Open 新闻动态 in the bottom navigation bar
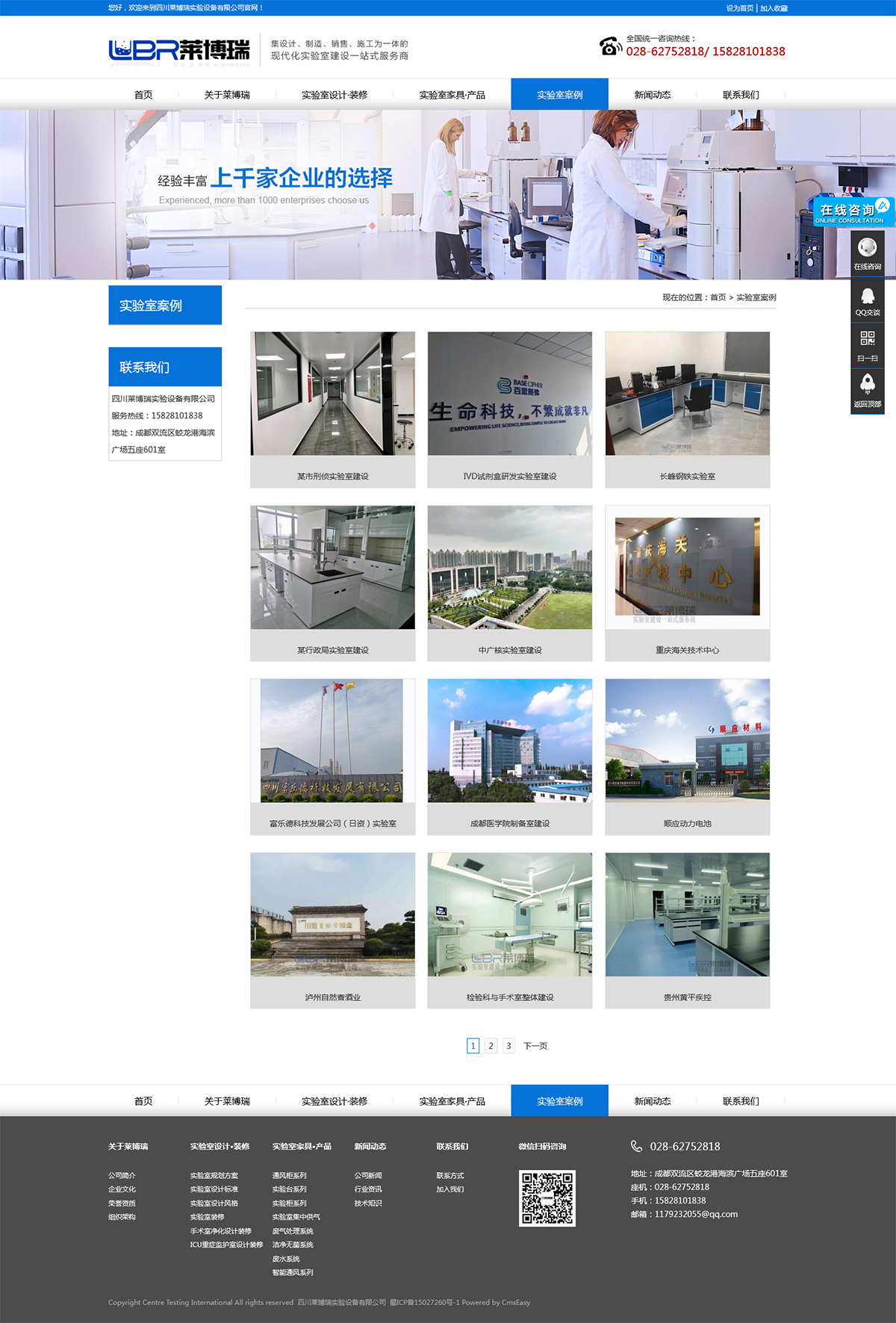This screenshot has height=1323, width=896. pos(653,1101)
